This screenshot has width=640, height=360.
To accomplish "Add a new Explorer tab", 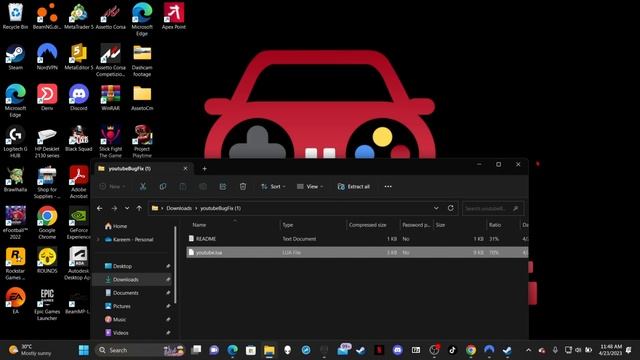I will [204, 169].
